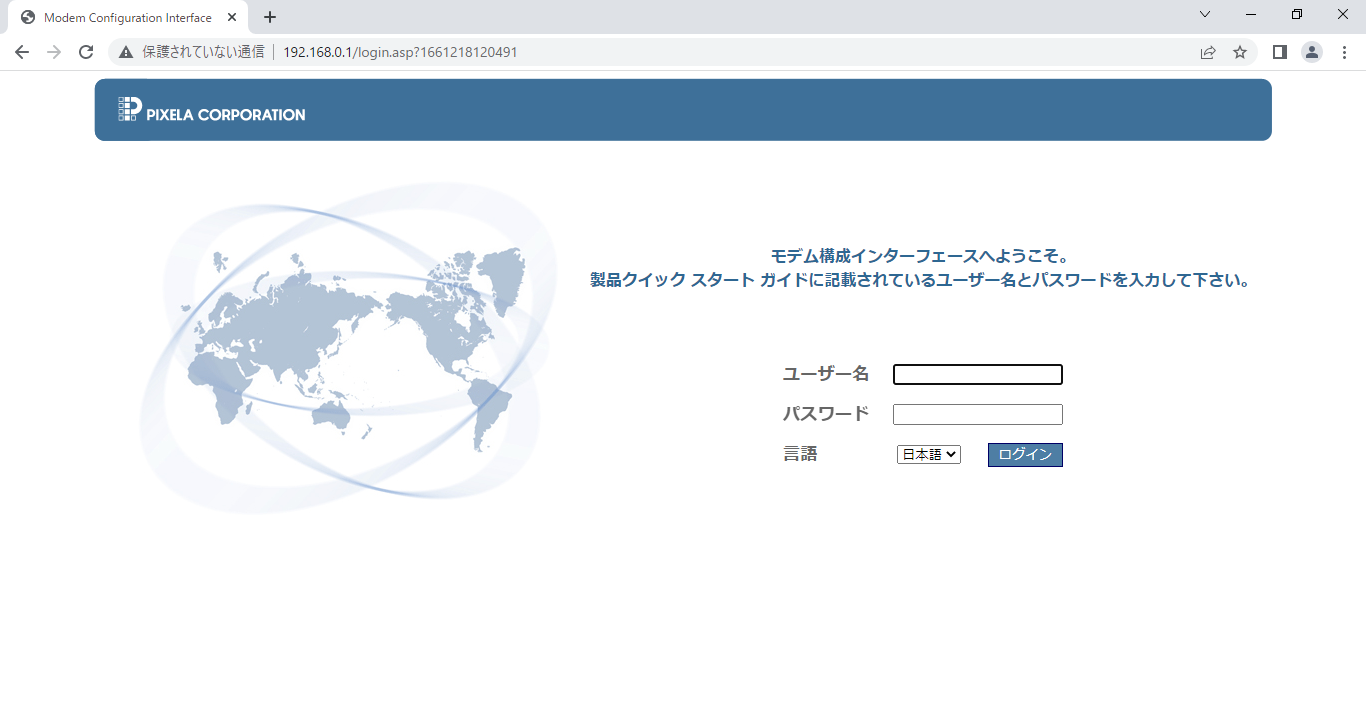Open a new browser tab
Viewport: 1366px width, 719px height.
[270, 17]
